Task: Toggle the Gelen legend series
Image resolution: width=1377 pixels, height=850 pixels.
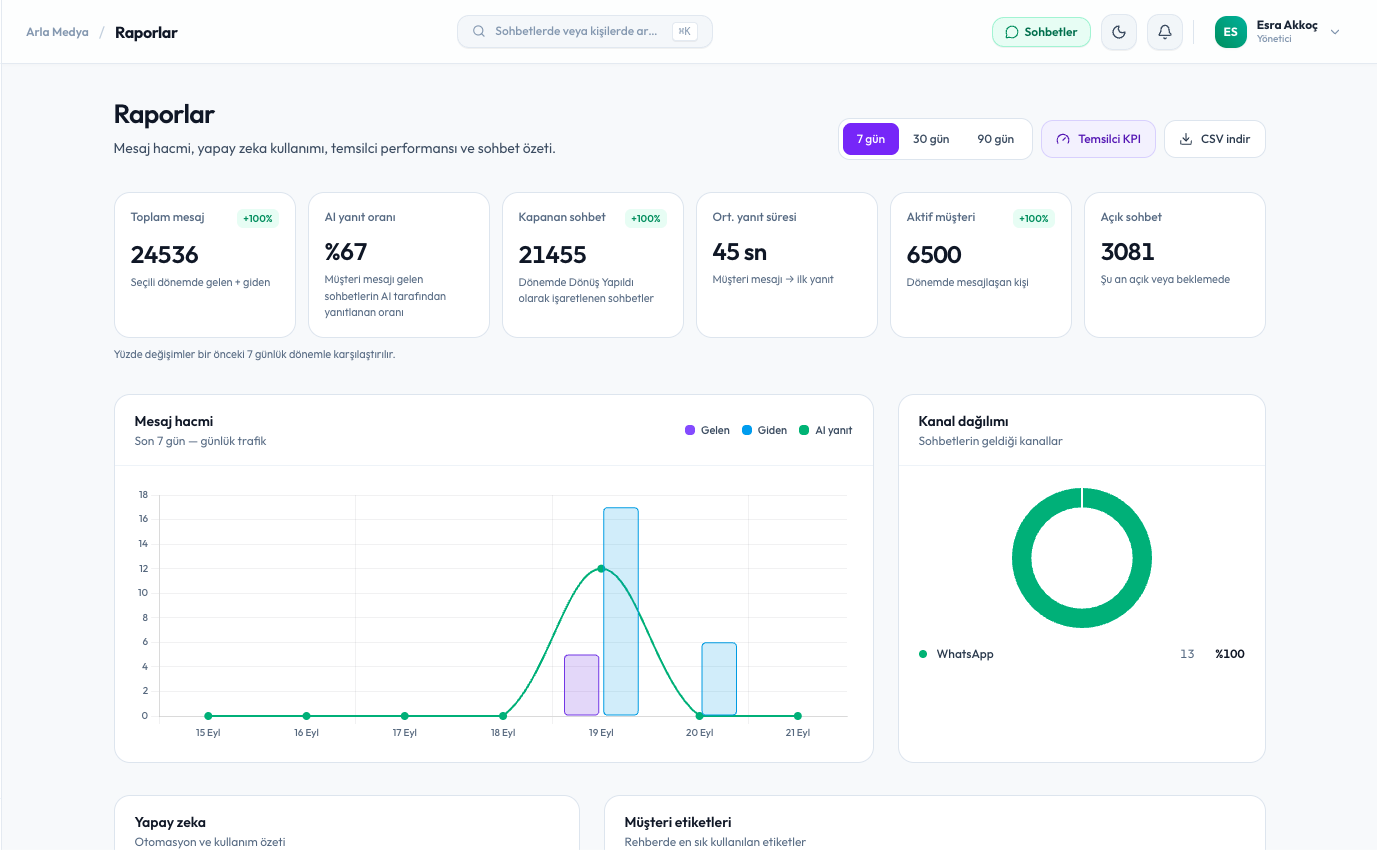Action: (x=707, y=430)
